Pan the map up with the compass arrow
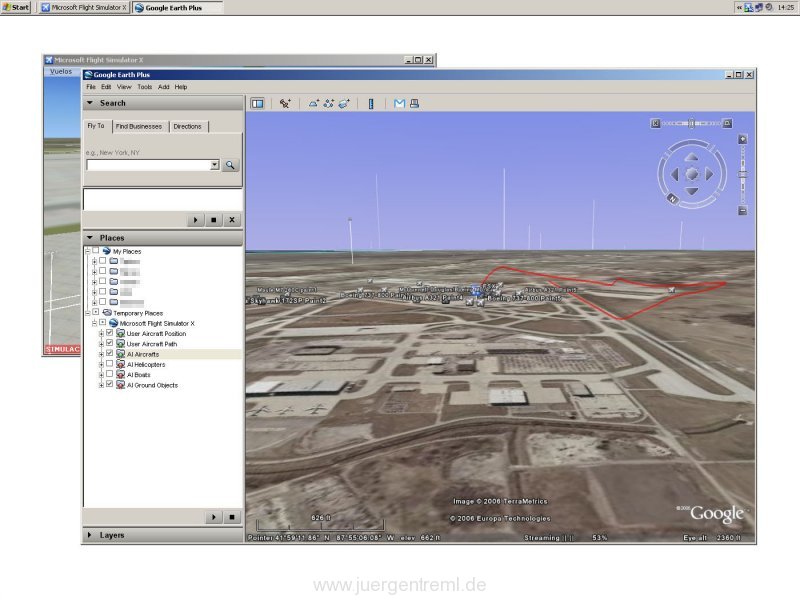 pos(691,157)
